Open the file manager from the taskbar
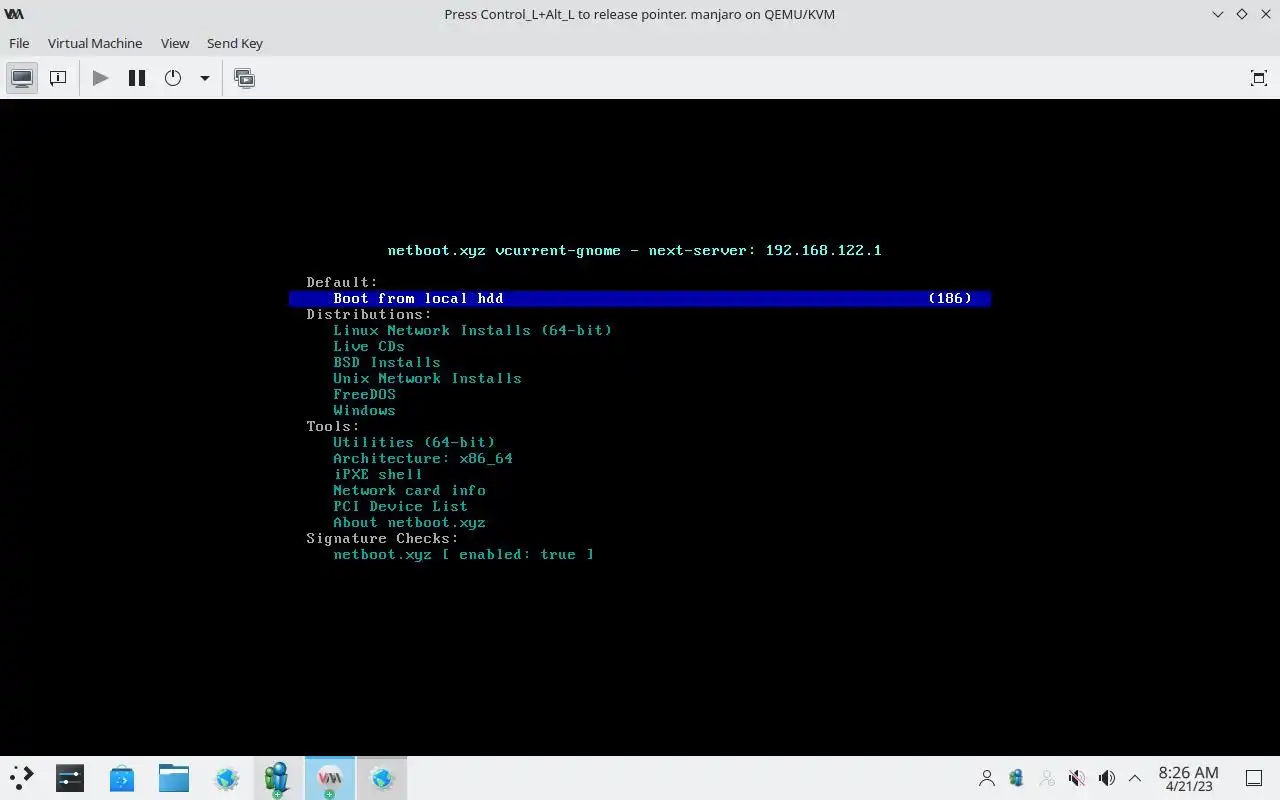This screenshot has width=1280, height=800. click(174, 778)
